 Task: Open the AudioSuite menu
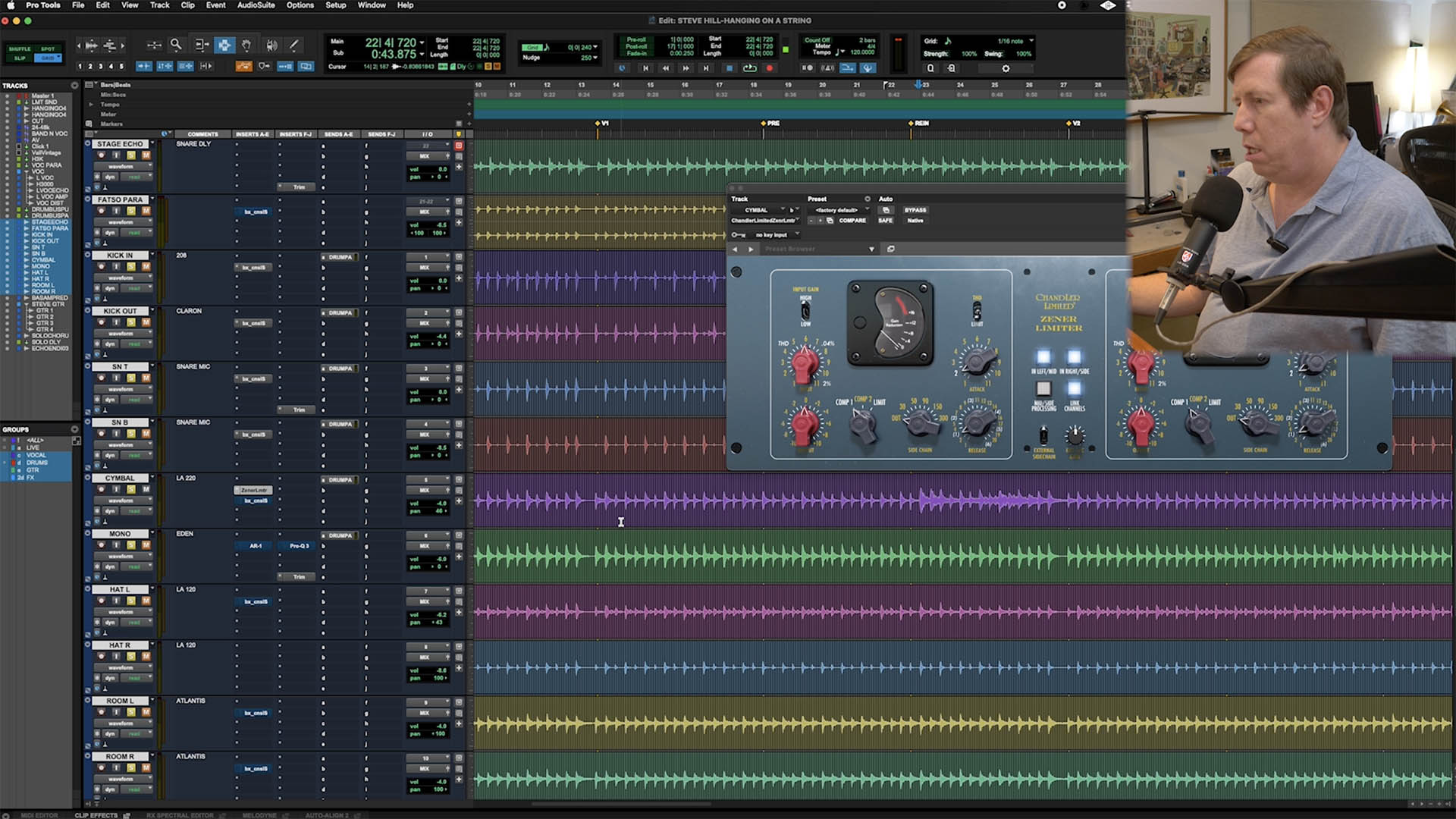(x=256, y=5)
